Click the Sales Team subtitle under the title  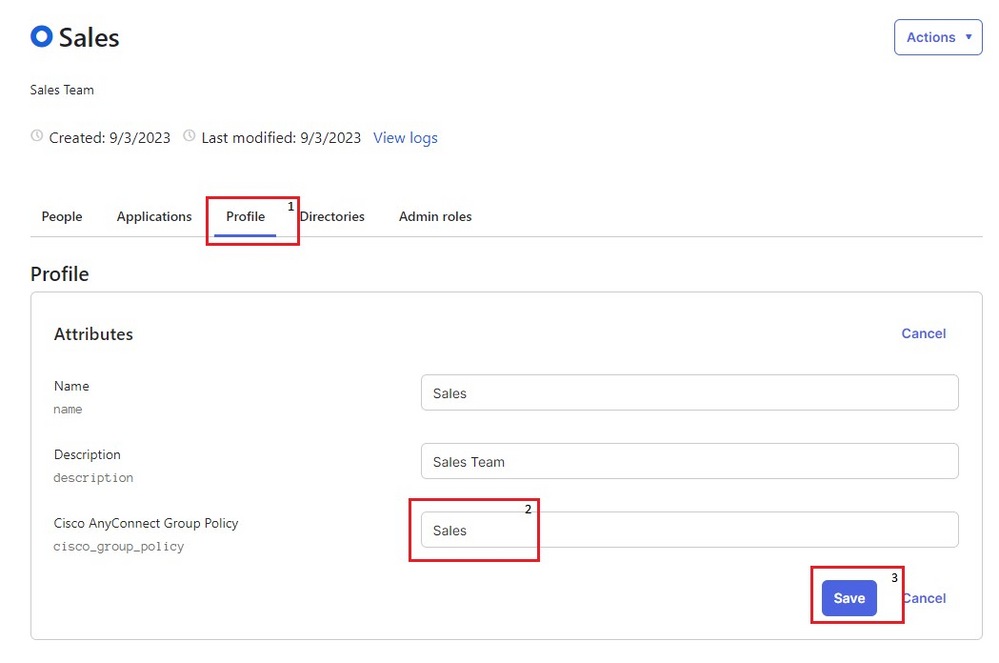pos(62,90)
